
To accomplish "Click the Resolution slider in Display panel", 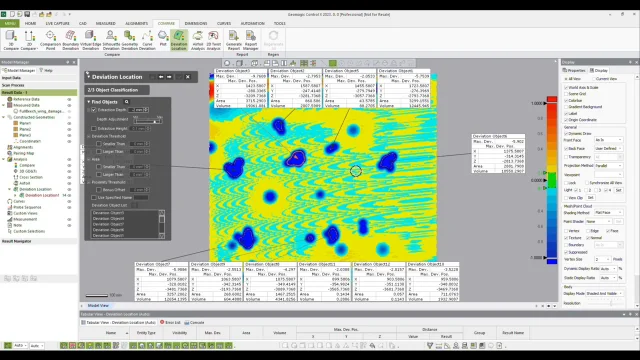I will click(605, 303).
